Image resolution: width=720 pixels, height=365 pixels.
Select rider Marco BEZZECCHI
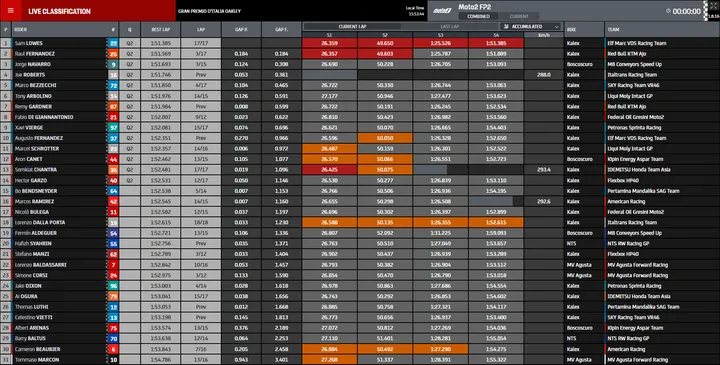click(x=35, y=85)
